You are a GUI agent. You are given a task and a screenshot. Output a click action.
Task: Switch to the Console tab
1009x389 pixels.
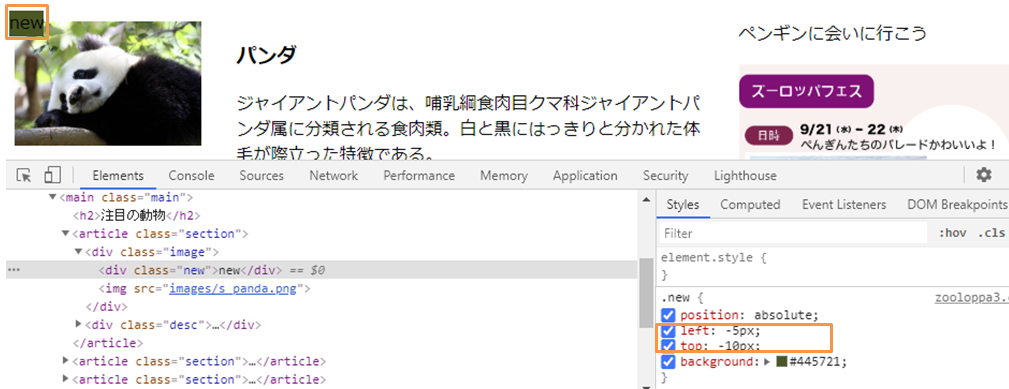191,176
